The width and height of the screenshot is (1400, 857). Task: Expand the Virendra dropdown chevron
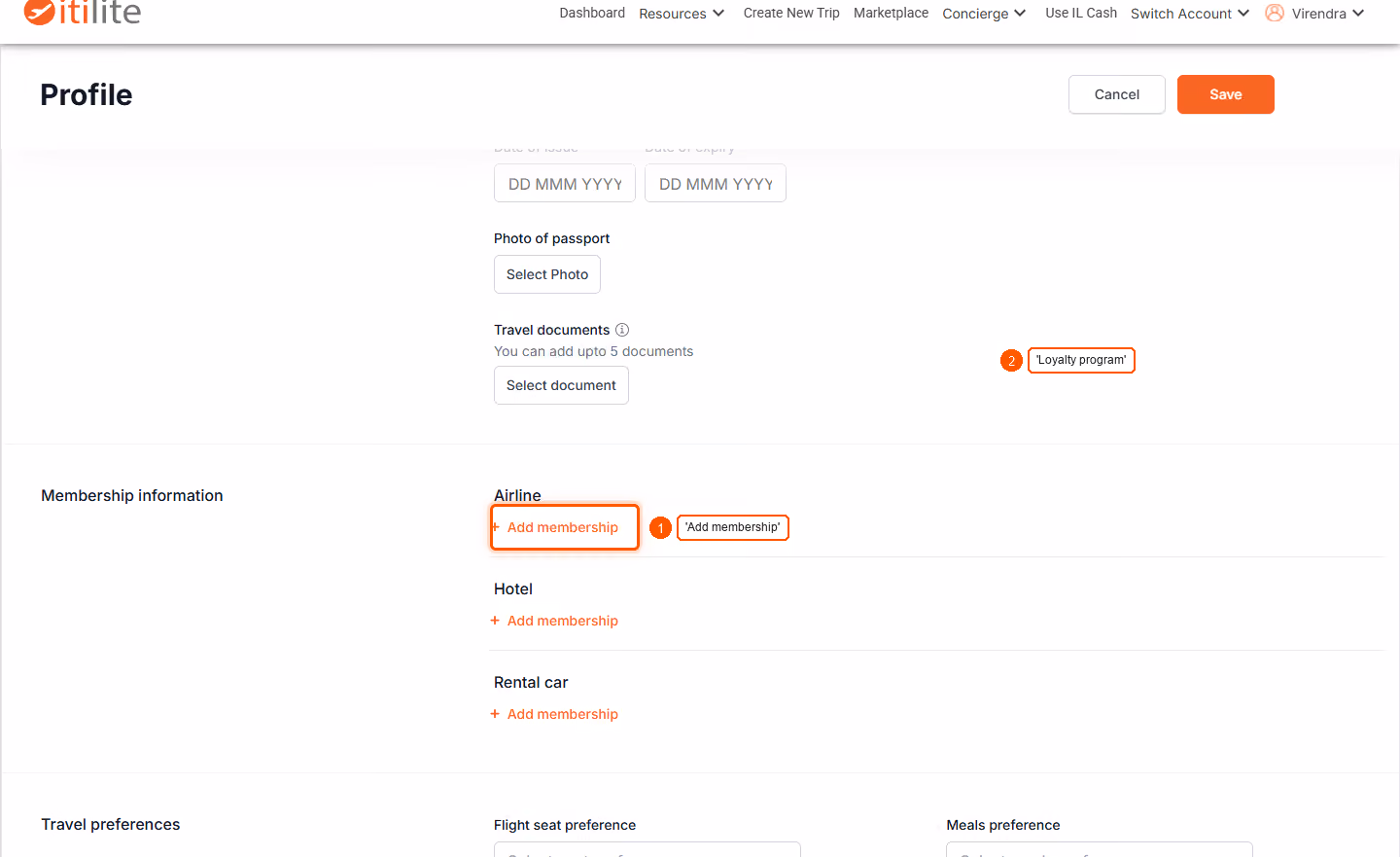point(1358,14)
